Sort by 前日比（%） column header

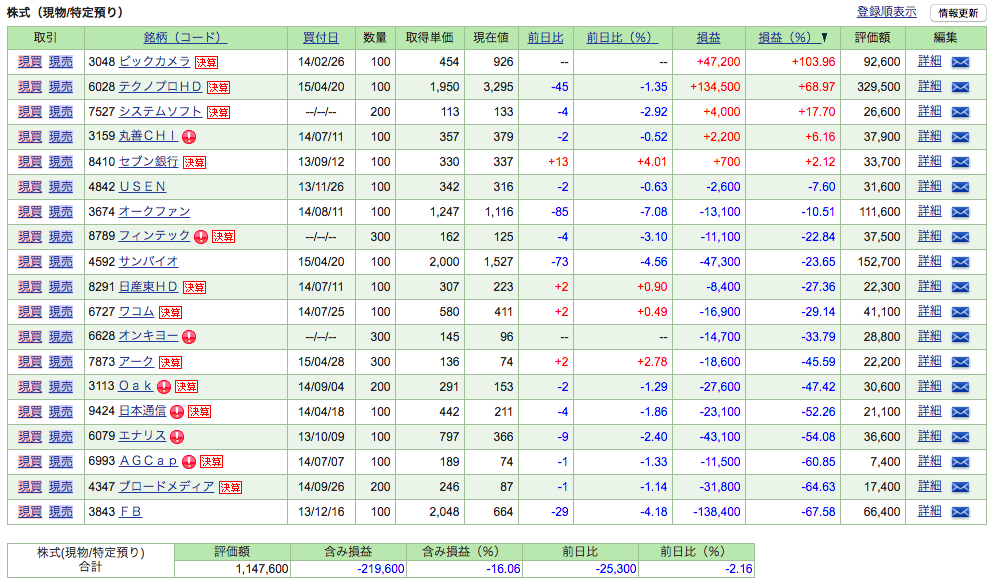click(x=622, y=38)
